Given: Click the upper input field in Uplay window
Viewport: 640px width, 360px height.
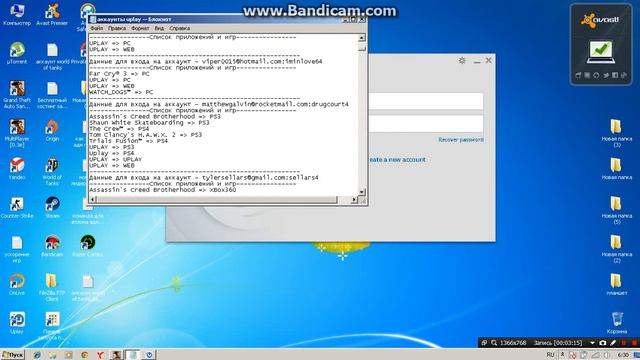Looking at the screenshot, I should [426, 101].
